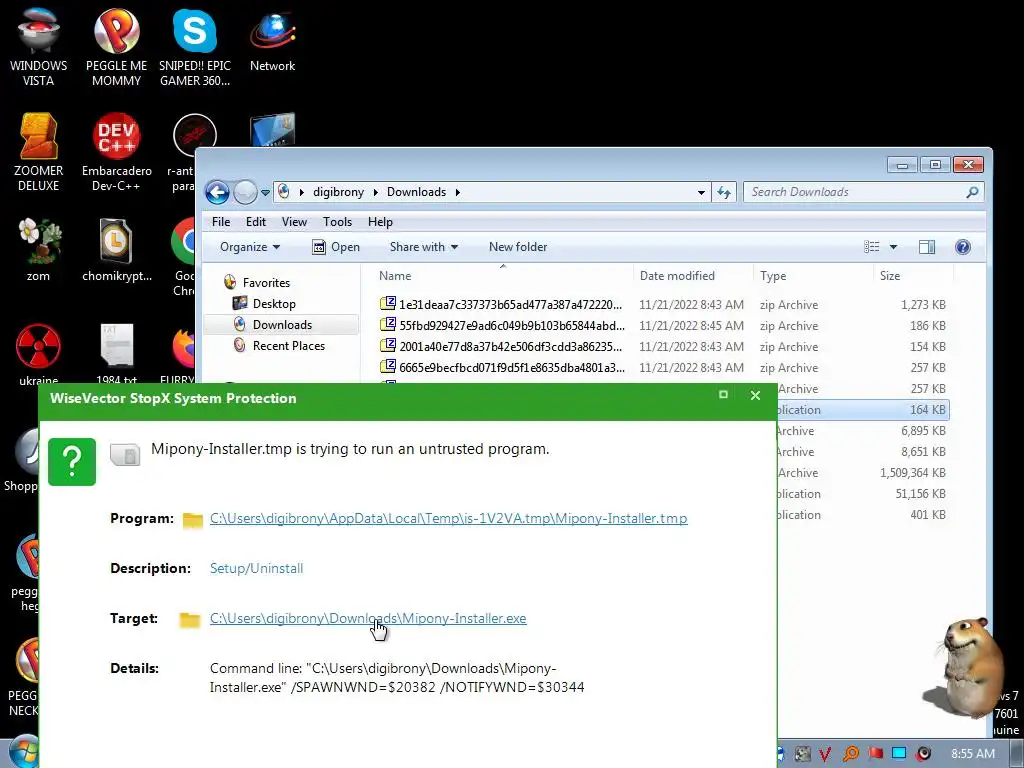Open the Organize dropdown menu
Viewport: 1024px width, 768px height.
coord(249,247)
